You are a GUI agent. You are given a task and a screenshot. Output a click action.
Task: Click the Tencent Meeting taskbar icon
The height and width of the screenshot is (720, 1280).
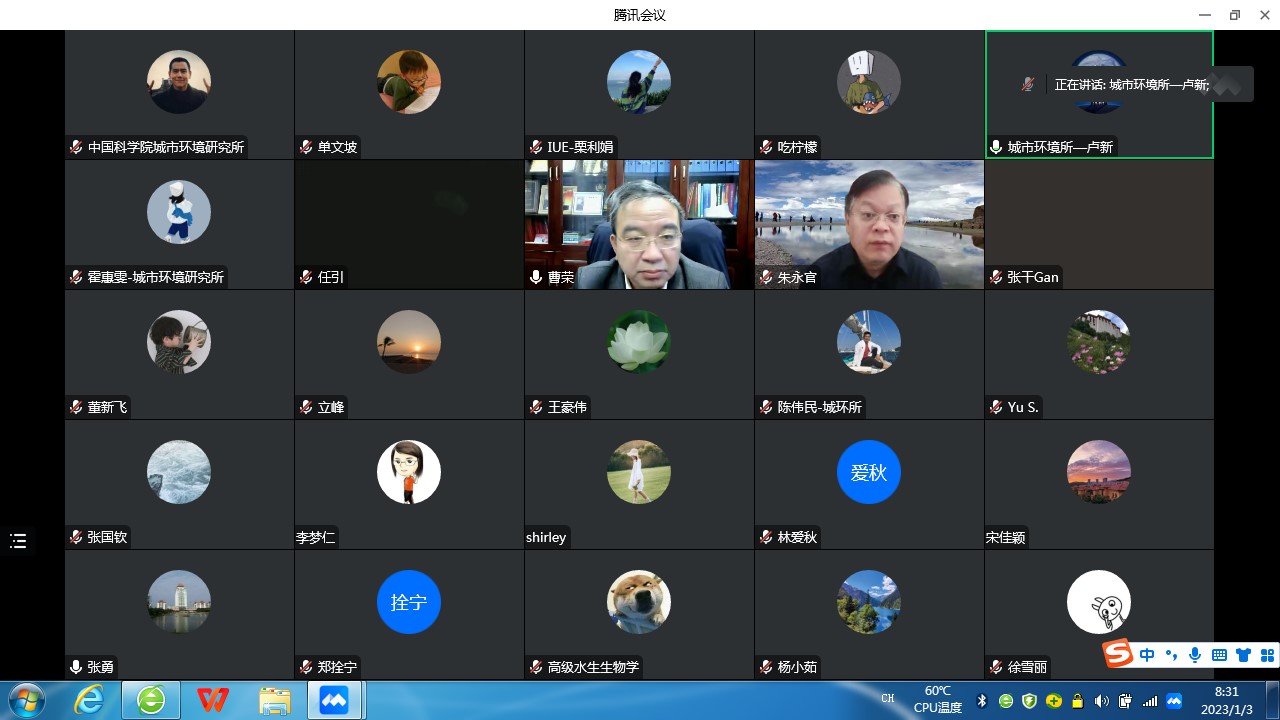click(333, 700)
